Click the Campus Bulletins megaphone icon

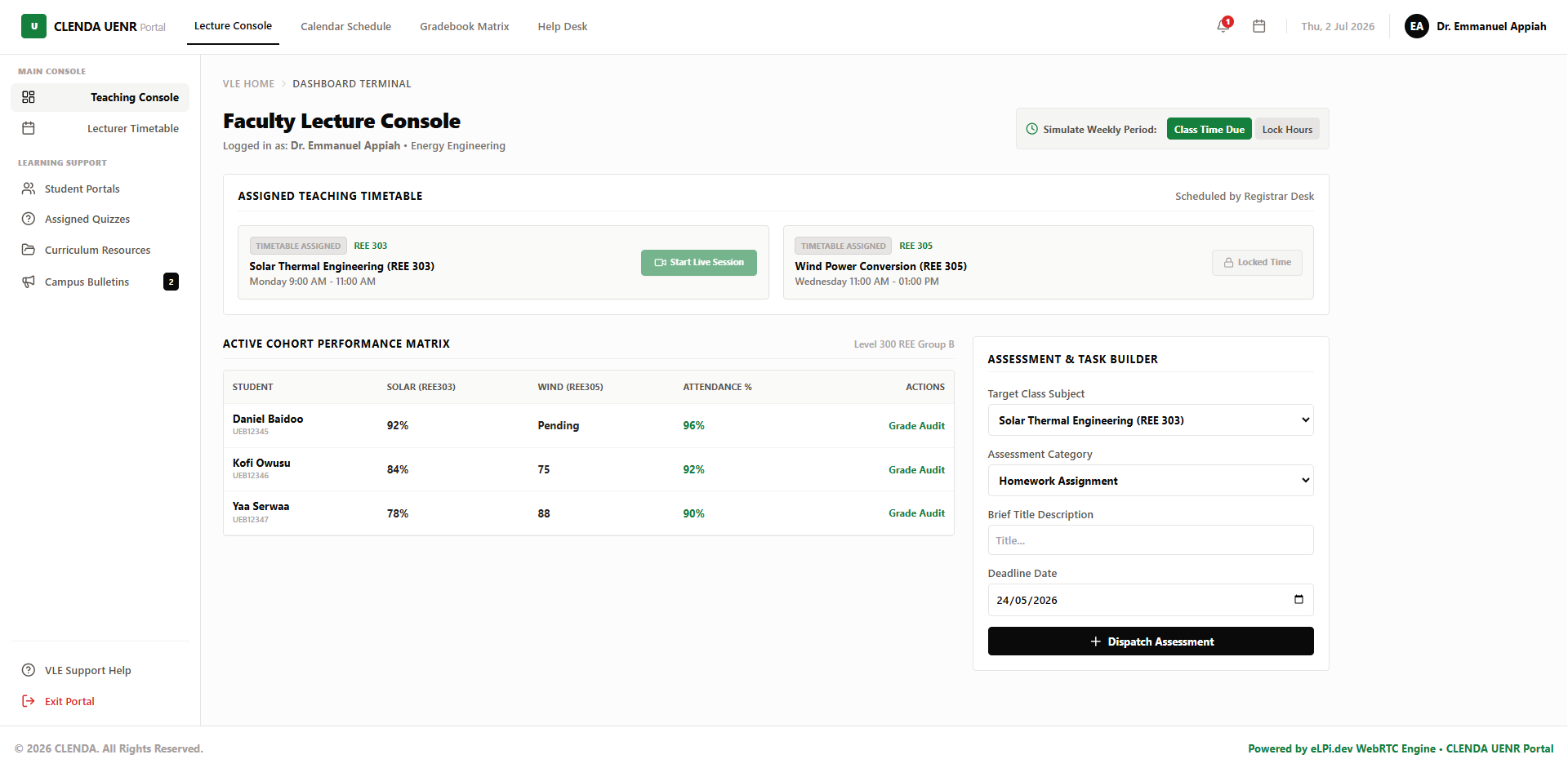coord(29,282)
